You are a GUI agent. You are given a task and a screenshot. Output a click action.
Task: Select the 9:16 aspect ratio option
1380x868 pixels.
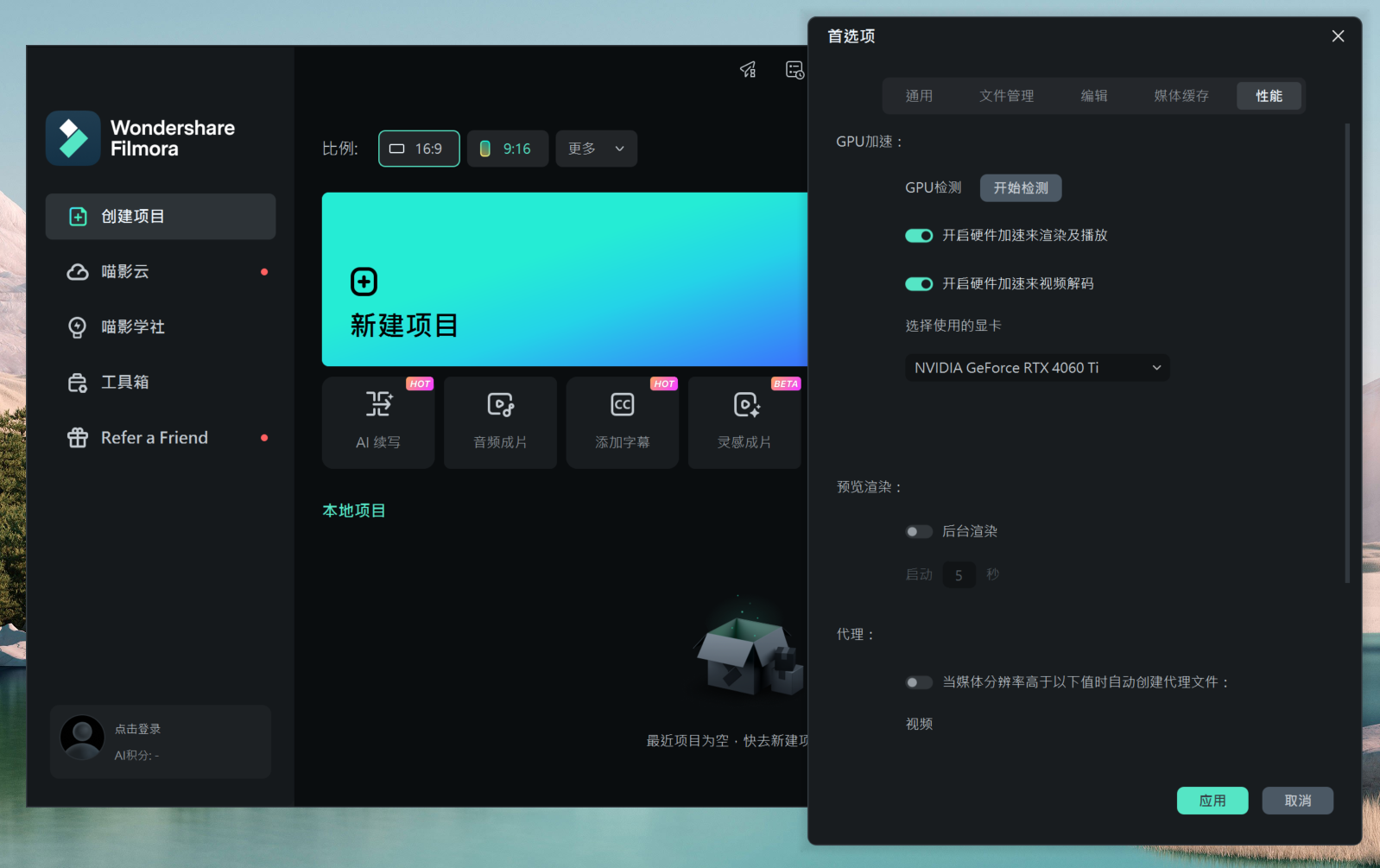(507, 149)
